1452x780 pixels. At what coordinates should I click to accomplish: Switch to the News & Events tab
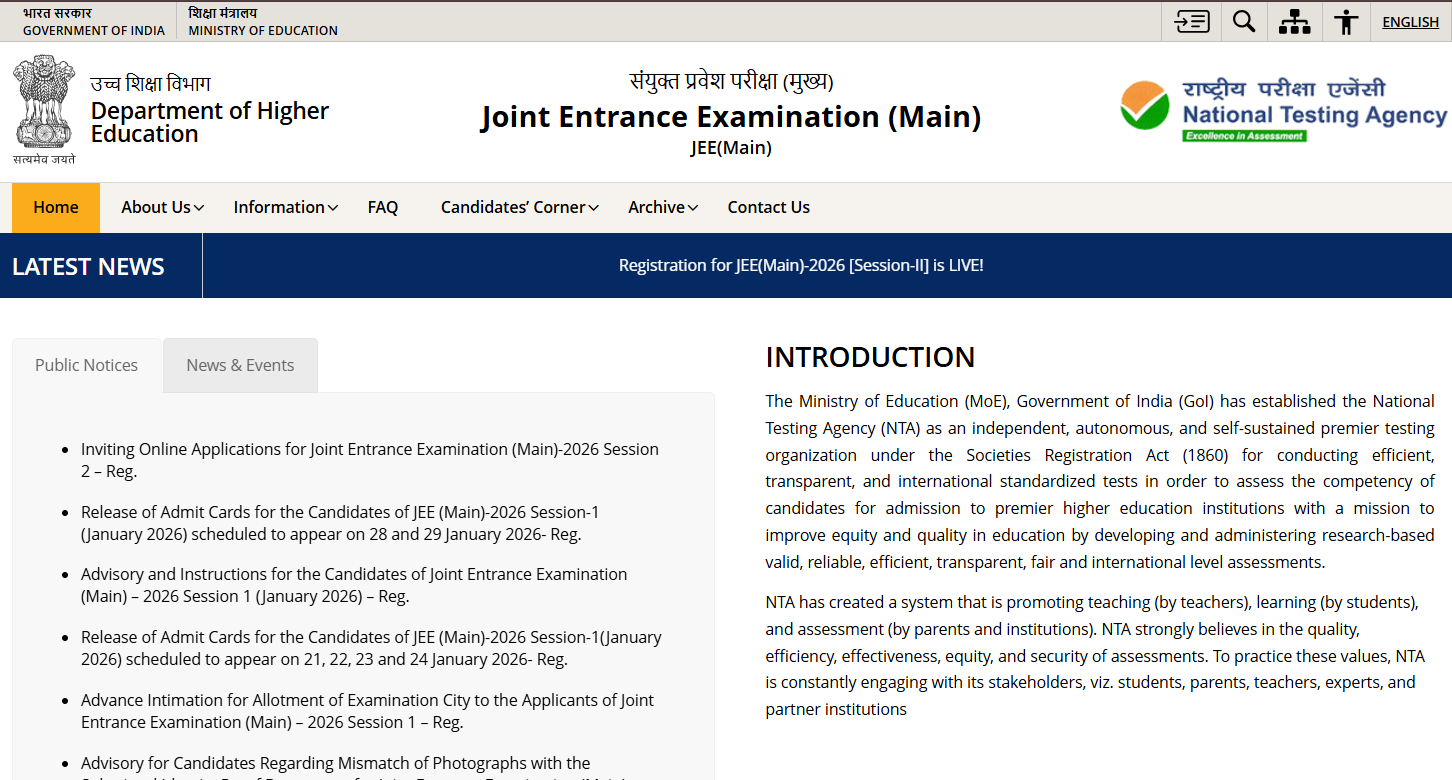pos(240,365)
